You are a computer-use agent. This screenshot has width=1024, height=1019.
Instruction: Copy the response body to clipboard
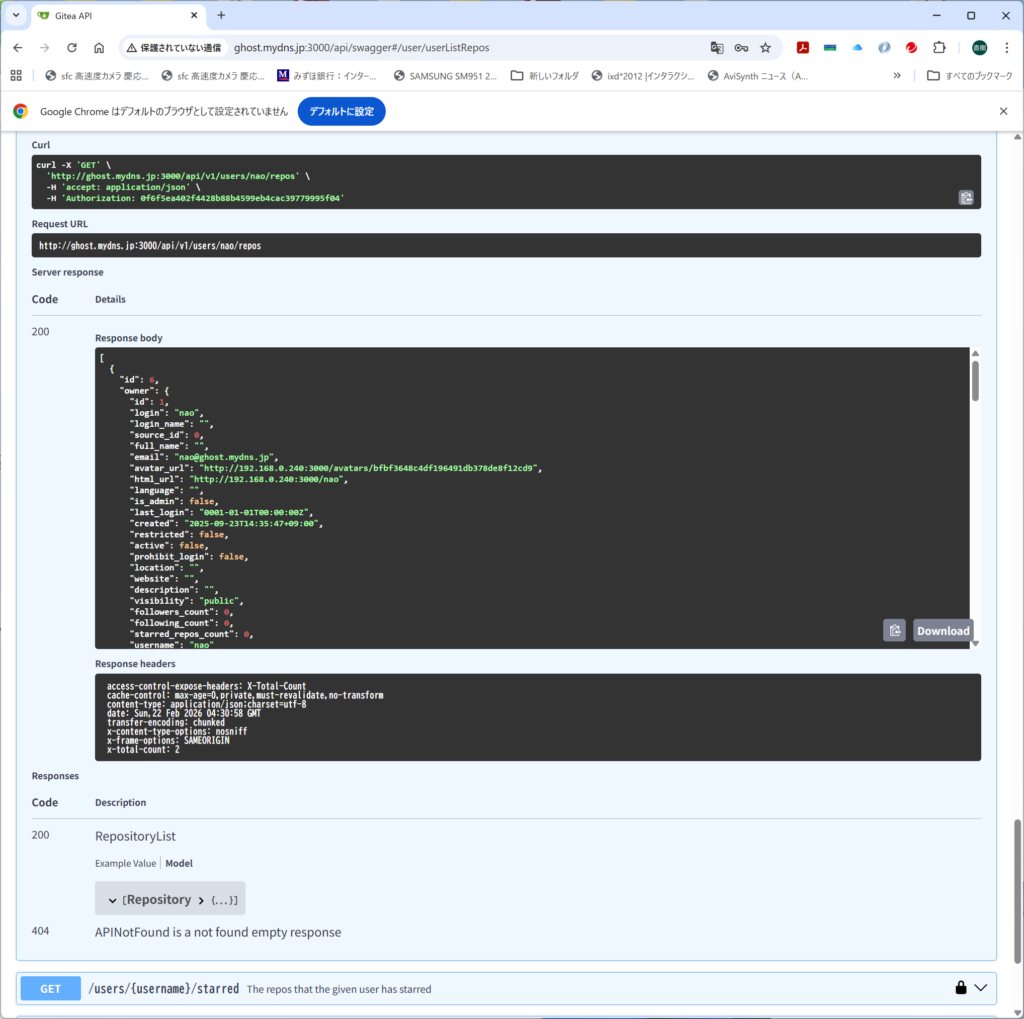click(x=895, y=630)
